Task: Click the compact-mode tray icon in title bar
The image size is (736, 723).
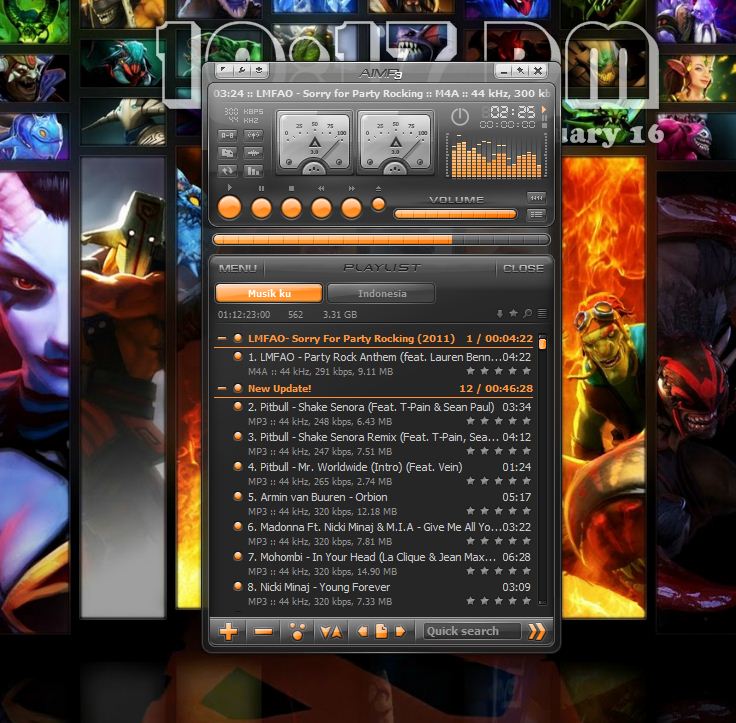Action: (259, 70)
